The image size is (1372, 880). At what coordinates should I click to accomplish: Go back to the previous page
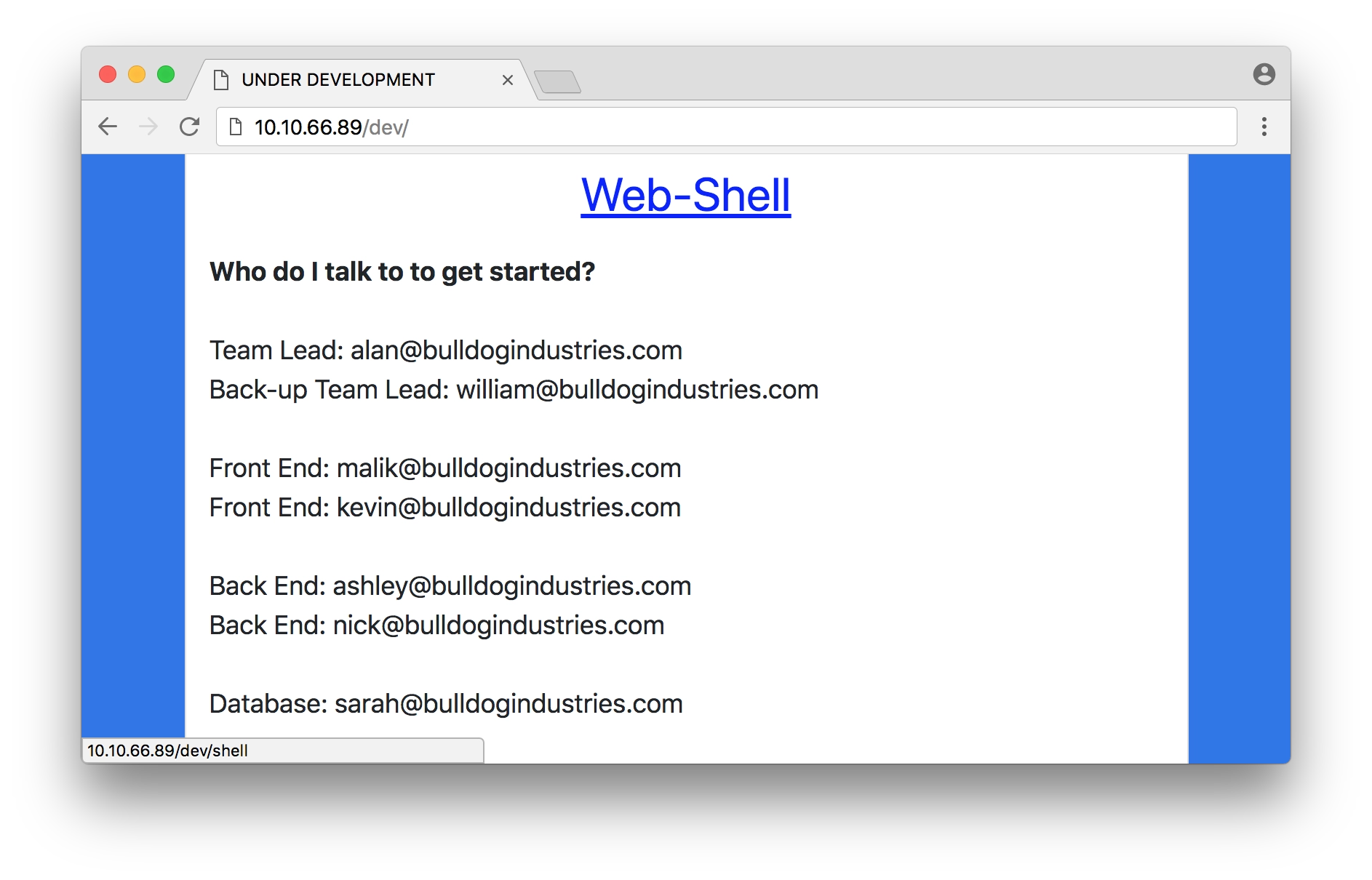[108, 127]
